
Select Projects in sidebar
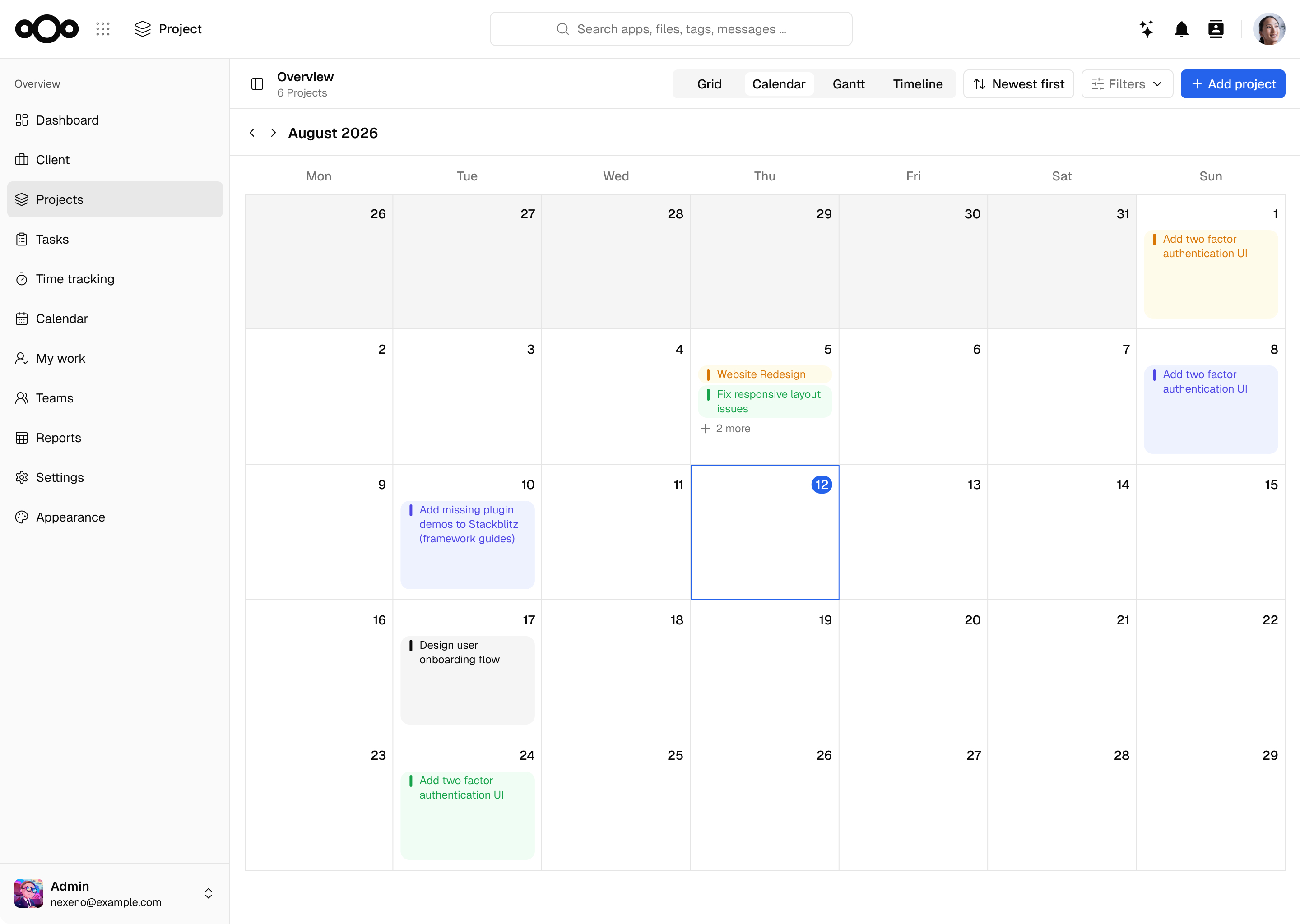pyautogui.click(x=115, y=200)
